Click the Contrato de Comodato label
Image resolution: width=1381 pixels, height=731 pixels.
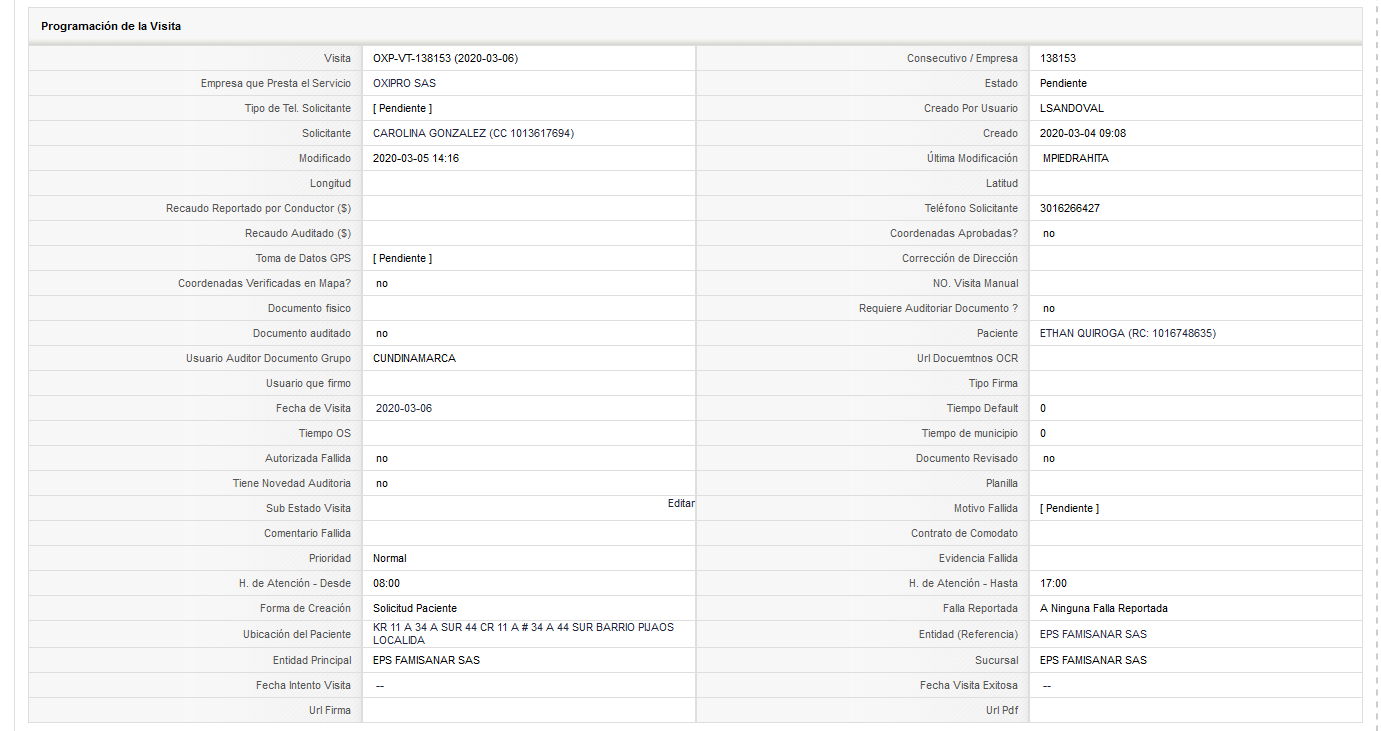pyautogui.click(x=964, y=533)
